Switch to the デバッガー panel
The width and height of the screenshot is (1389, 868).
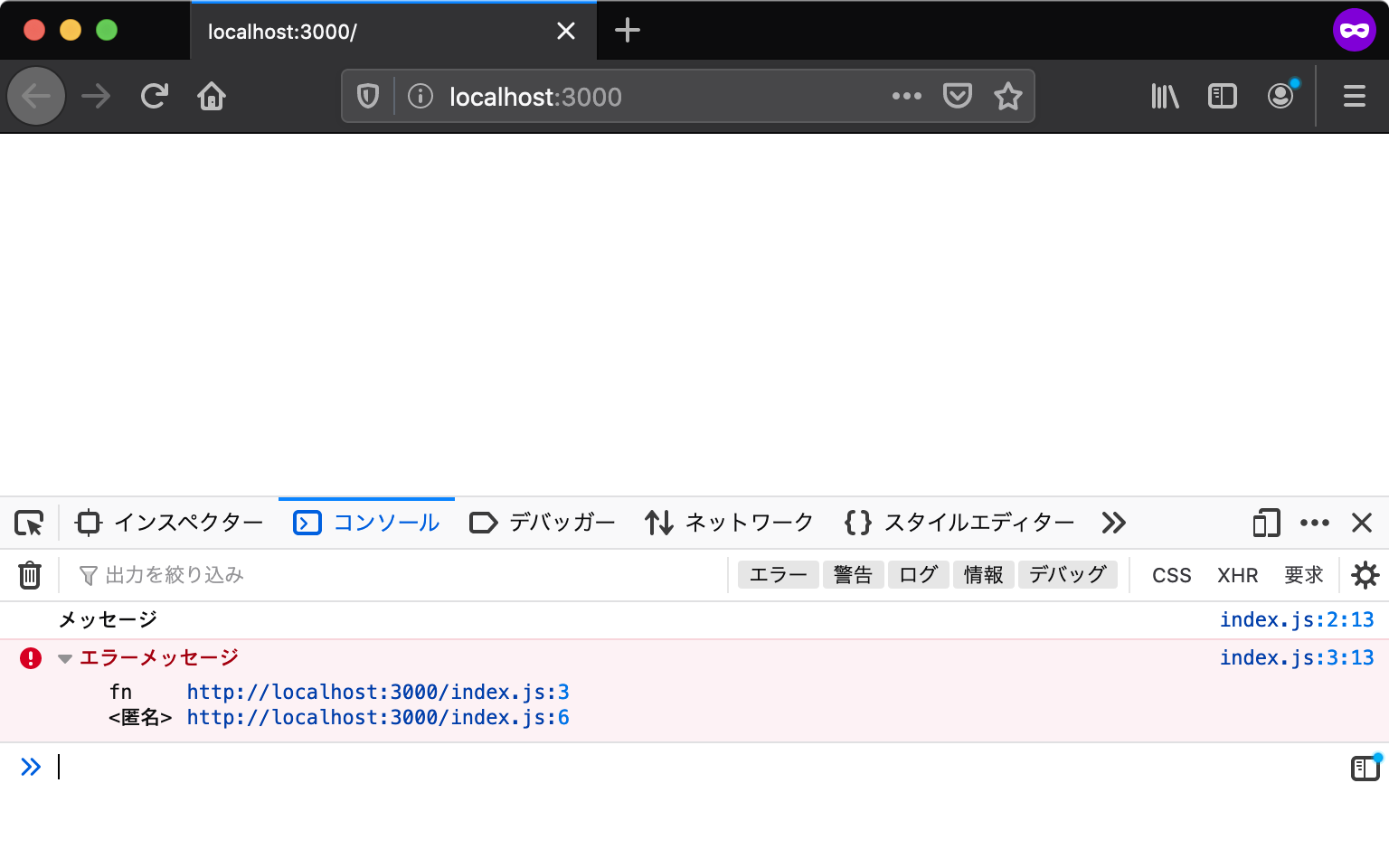pos(541,523)
